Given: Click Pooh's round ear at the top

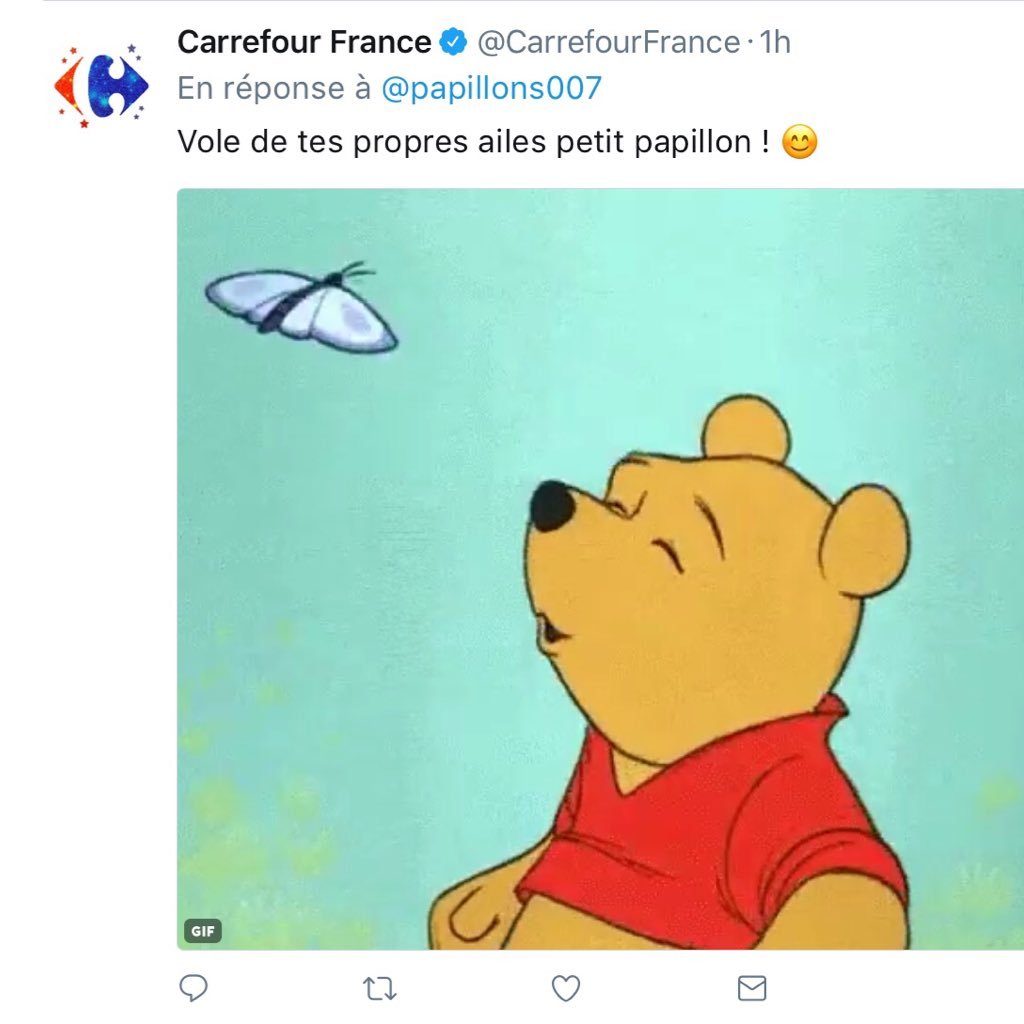Looking at the screenshot, I should 746,426.
